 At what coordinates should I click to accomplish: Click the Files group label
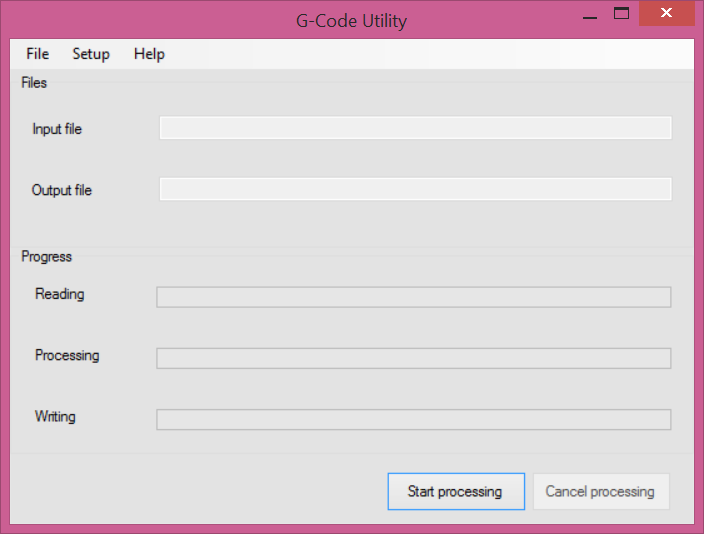click(x=34, y=83)
